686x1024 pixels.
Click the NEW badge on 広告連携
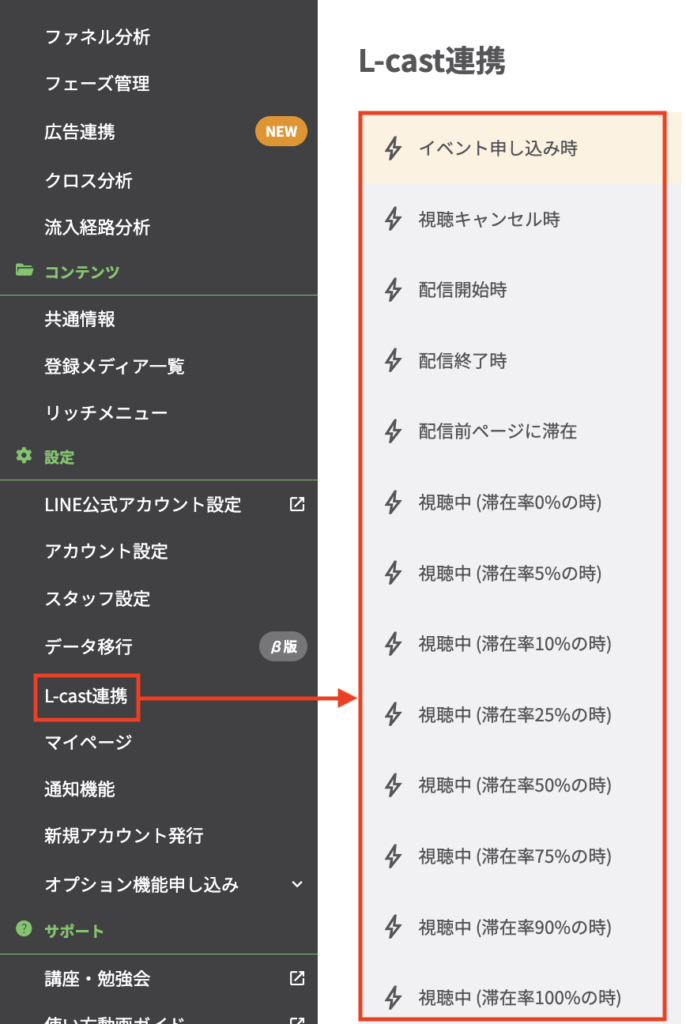pos(281,131)
